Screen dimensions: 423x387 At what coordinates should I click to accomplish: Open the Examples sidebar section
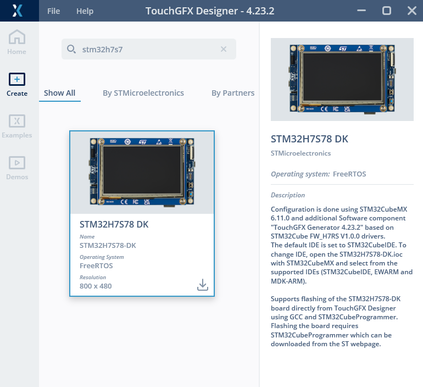pyautogui.click(x=17, y=126)
